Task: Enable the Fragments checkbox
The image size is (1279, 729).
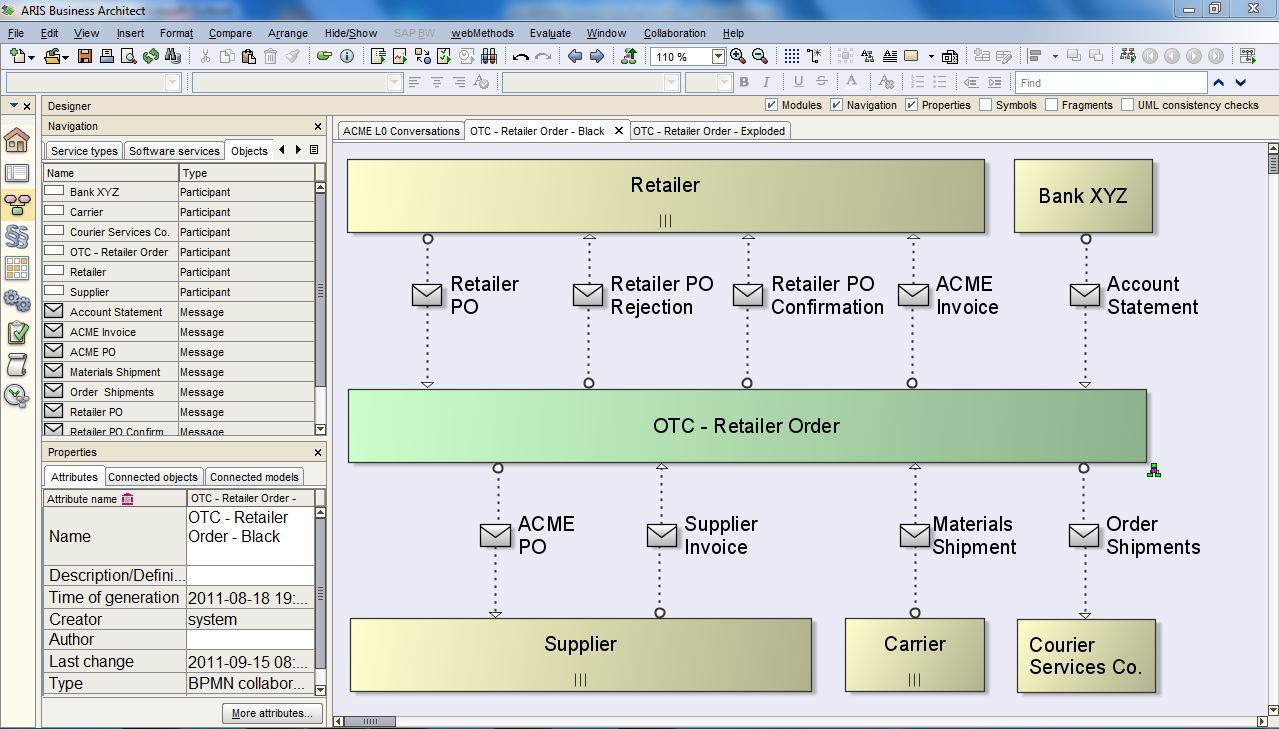Action: click(1052, 105)
